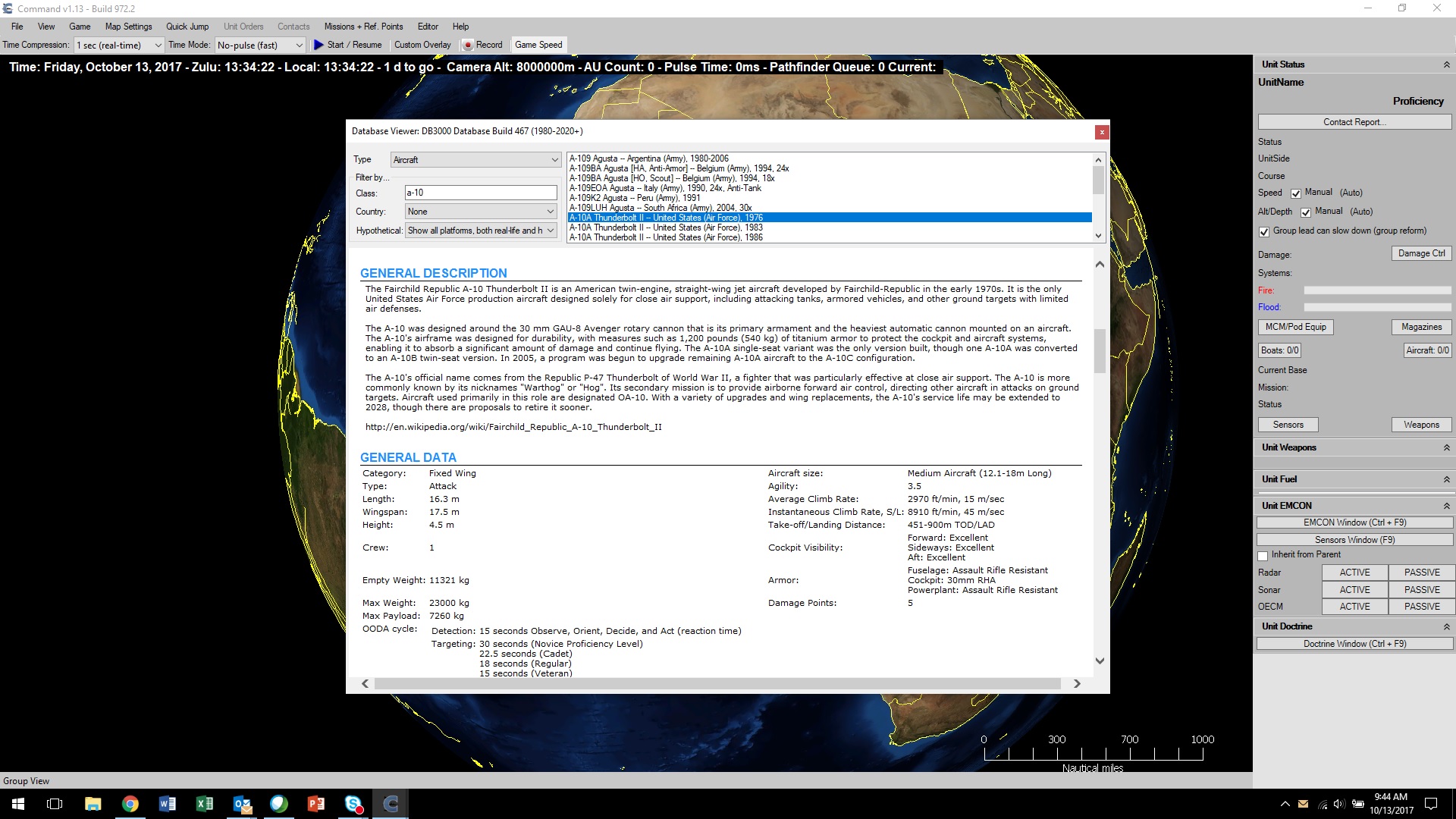Uncheck Group lead can slow down
The height and width of the screenshot is (819, 1456).
tap(1264, 231)
